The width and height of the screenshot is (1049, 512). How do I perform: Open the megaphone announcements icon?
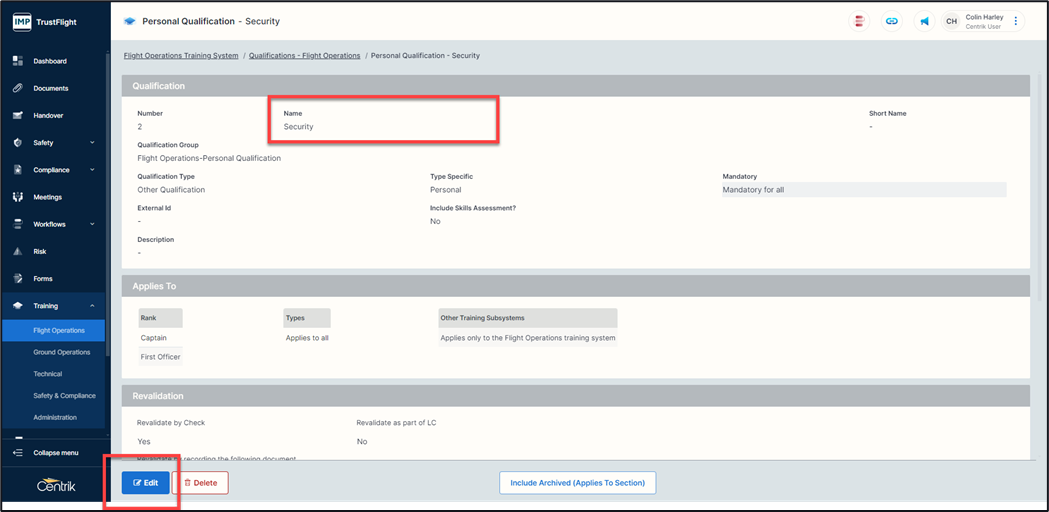click(x=924, y=21)
